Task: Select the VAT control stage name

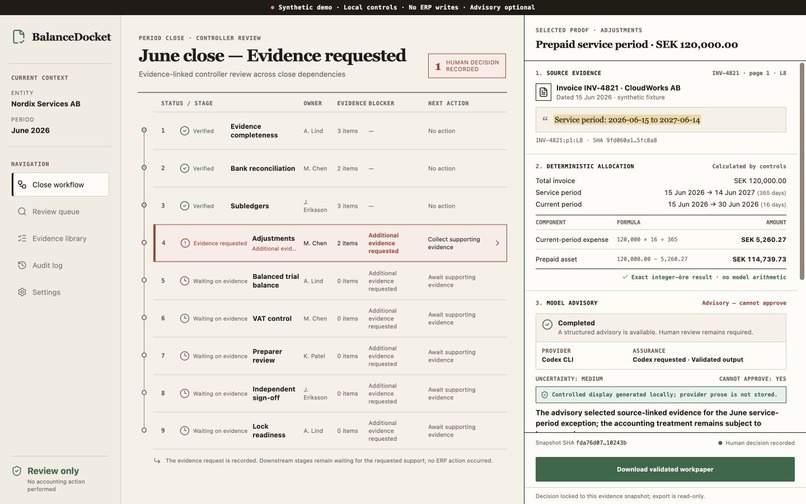Action: 272,318
